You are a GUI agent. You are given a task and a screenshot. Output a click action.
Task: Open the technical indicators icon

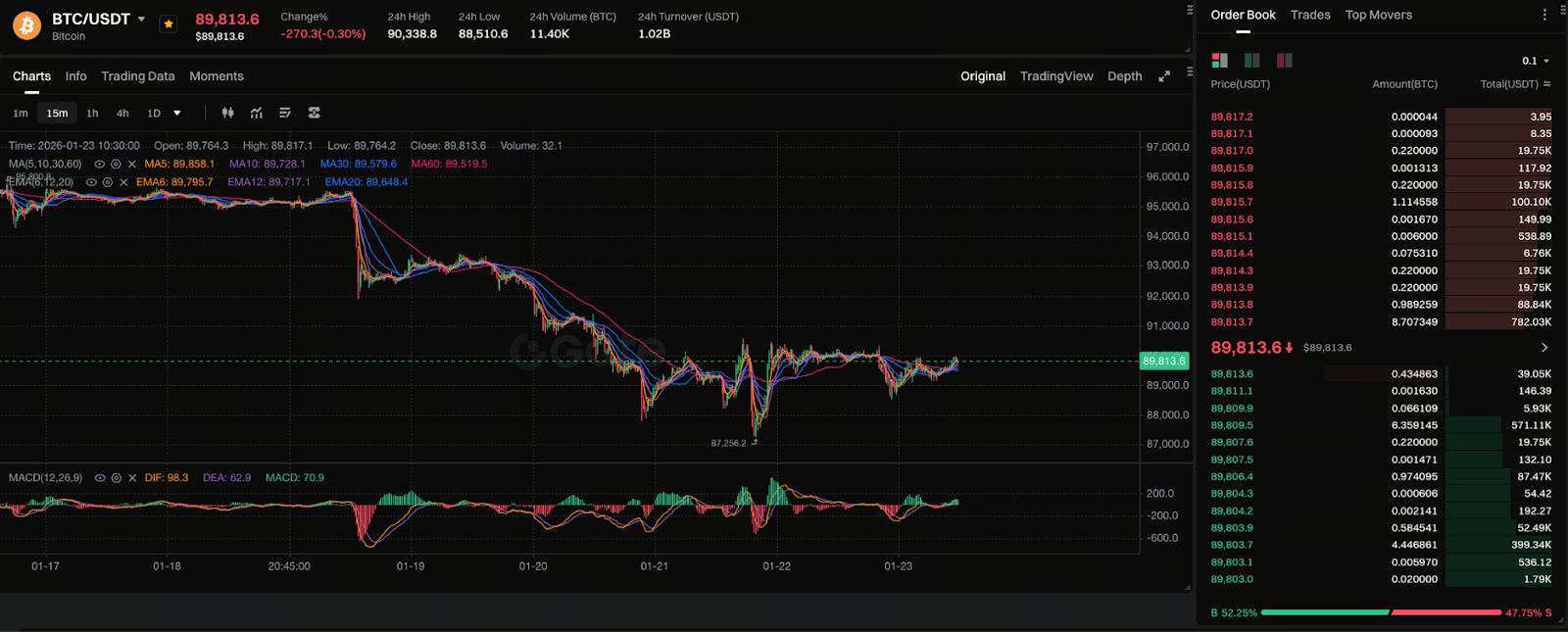256,113
